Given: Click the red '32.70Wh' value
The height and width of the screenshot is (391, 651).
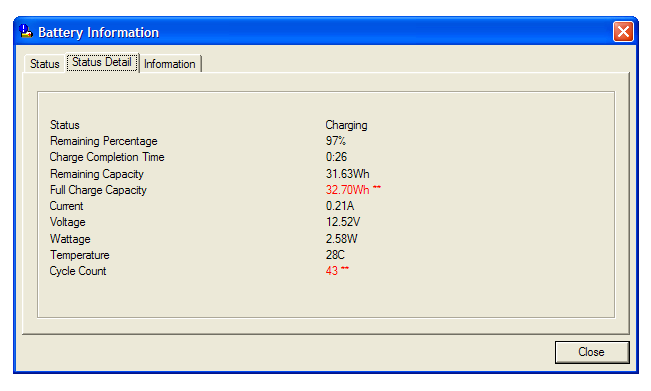Looking at the screenshot, I should click(x=348, y=190).
